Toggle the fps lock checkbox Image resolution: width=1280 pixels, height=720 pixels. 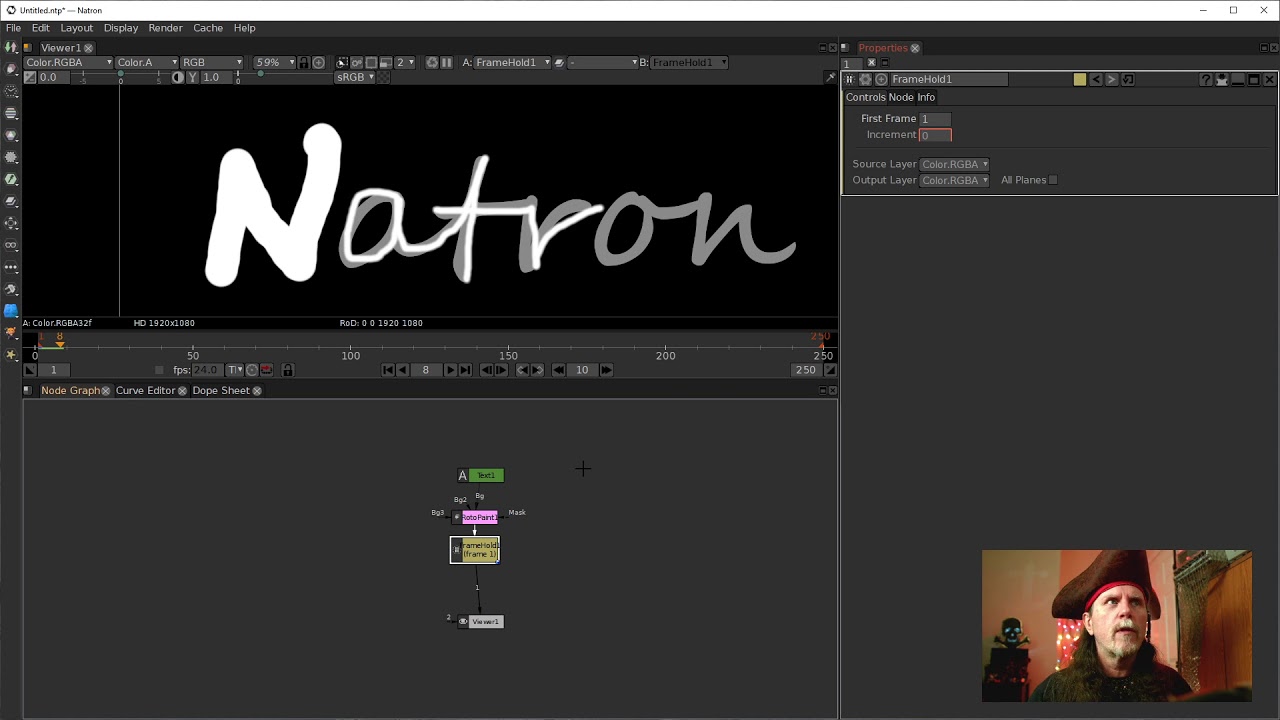[159, 370]
